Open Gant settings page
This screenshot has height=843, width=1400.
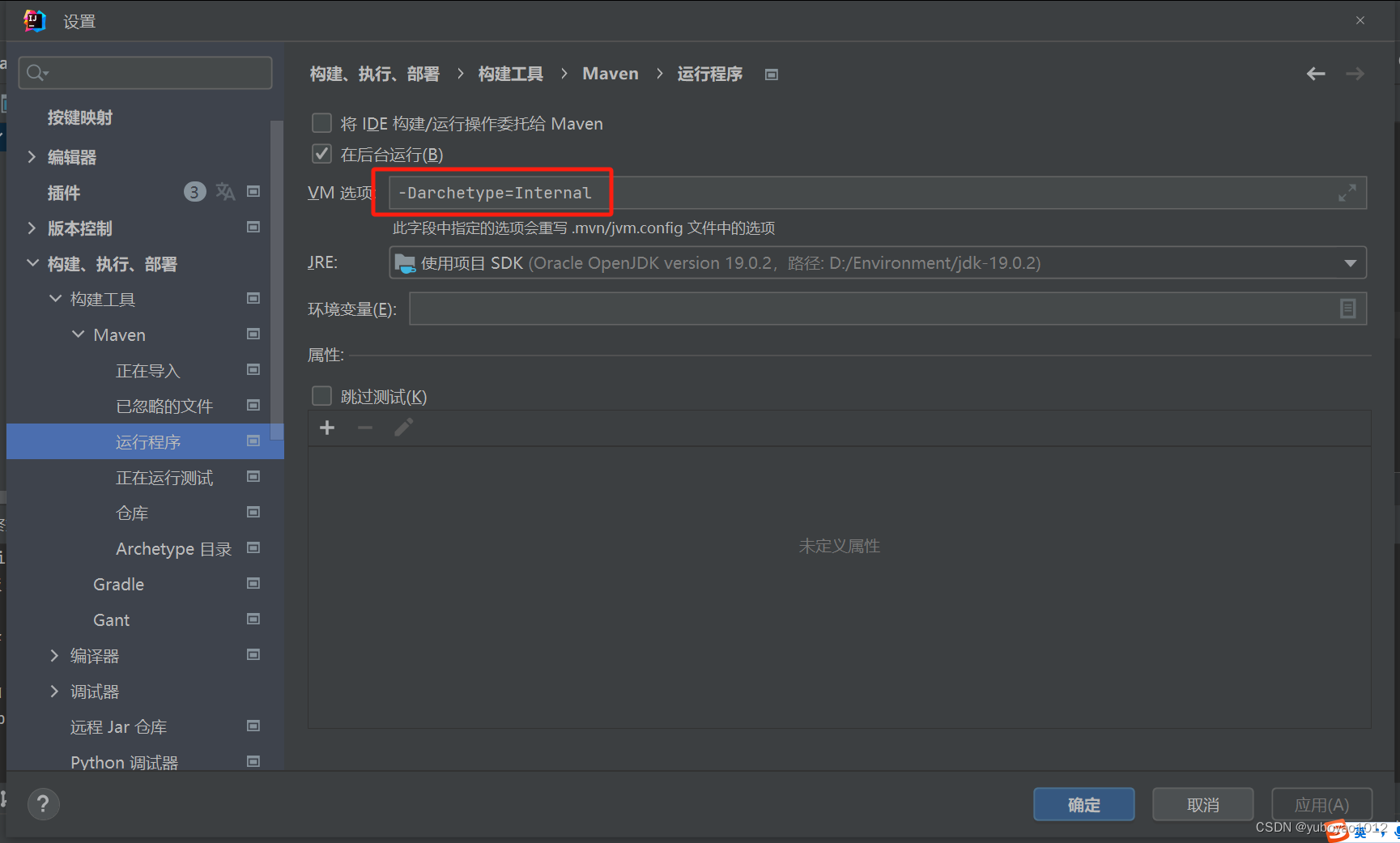111,620
